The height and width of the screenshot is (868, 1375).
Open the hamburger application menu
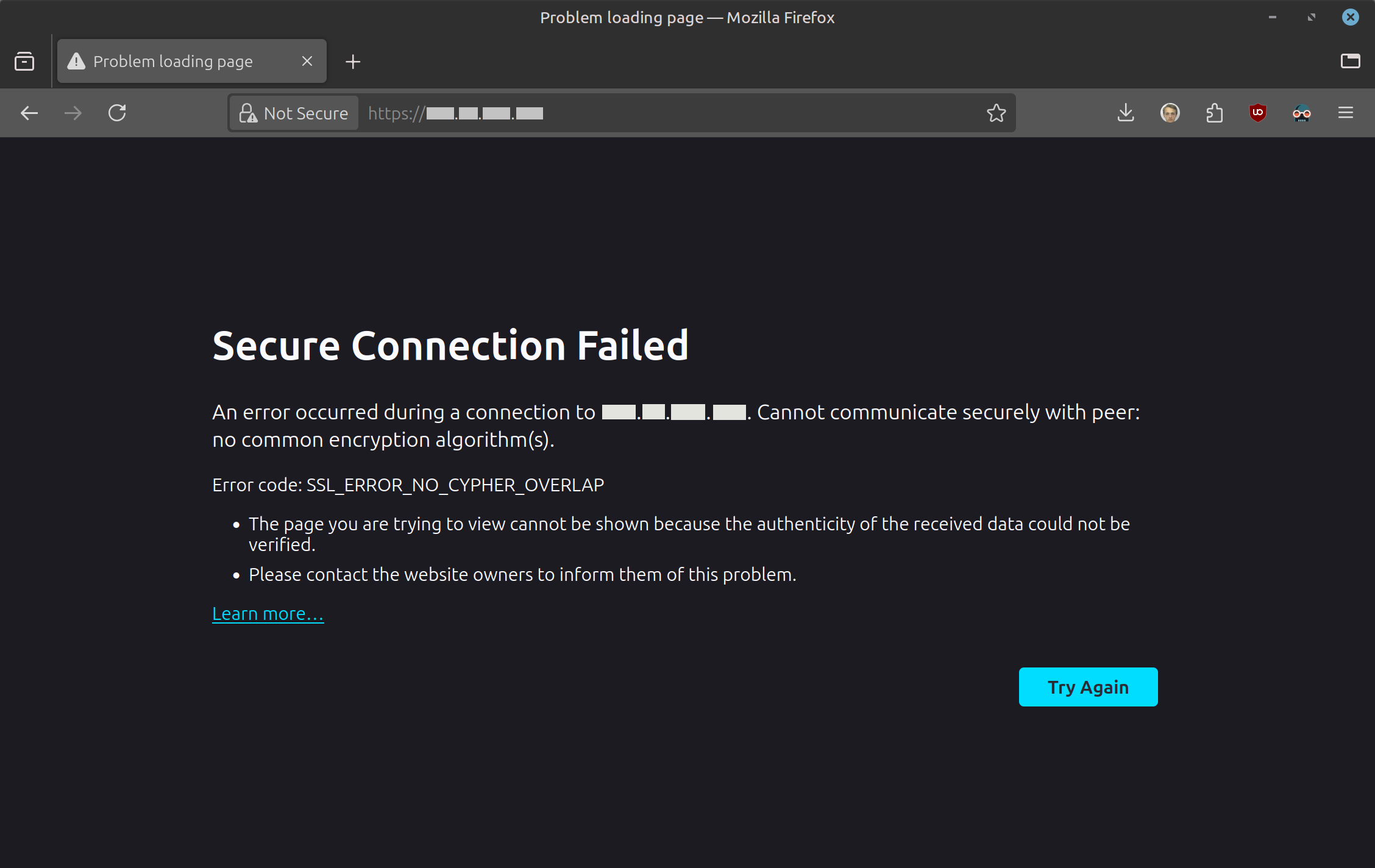[x=1346, y=113]
